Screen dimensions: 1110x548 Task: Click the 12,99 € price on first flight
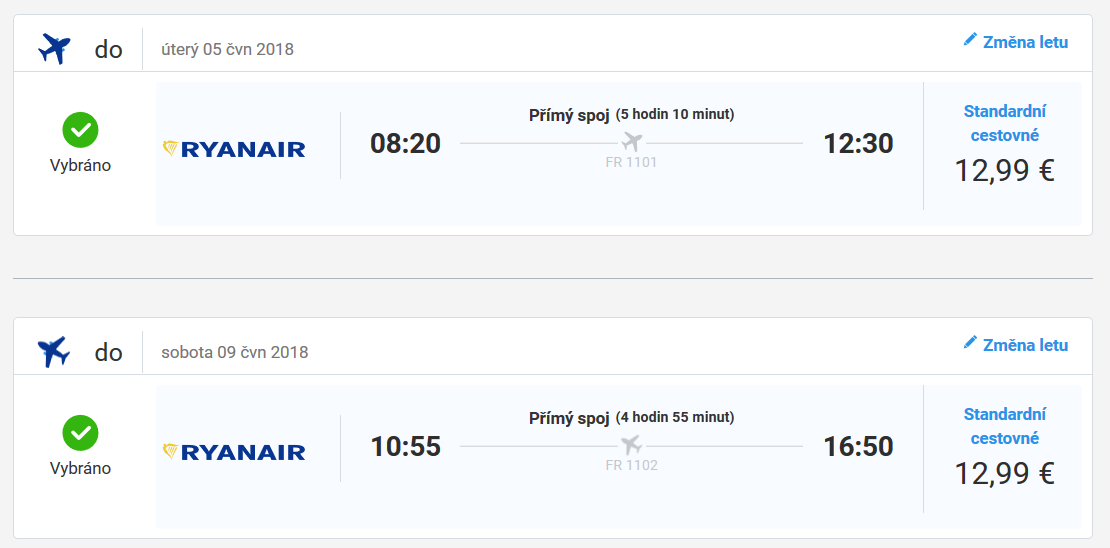pyautogui.click(x=1005, y=171)
